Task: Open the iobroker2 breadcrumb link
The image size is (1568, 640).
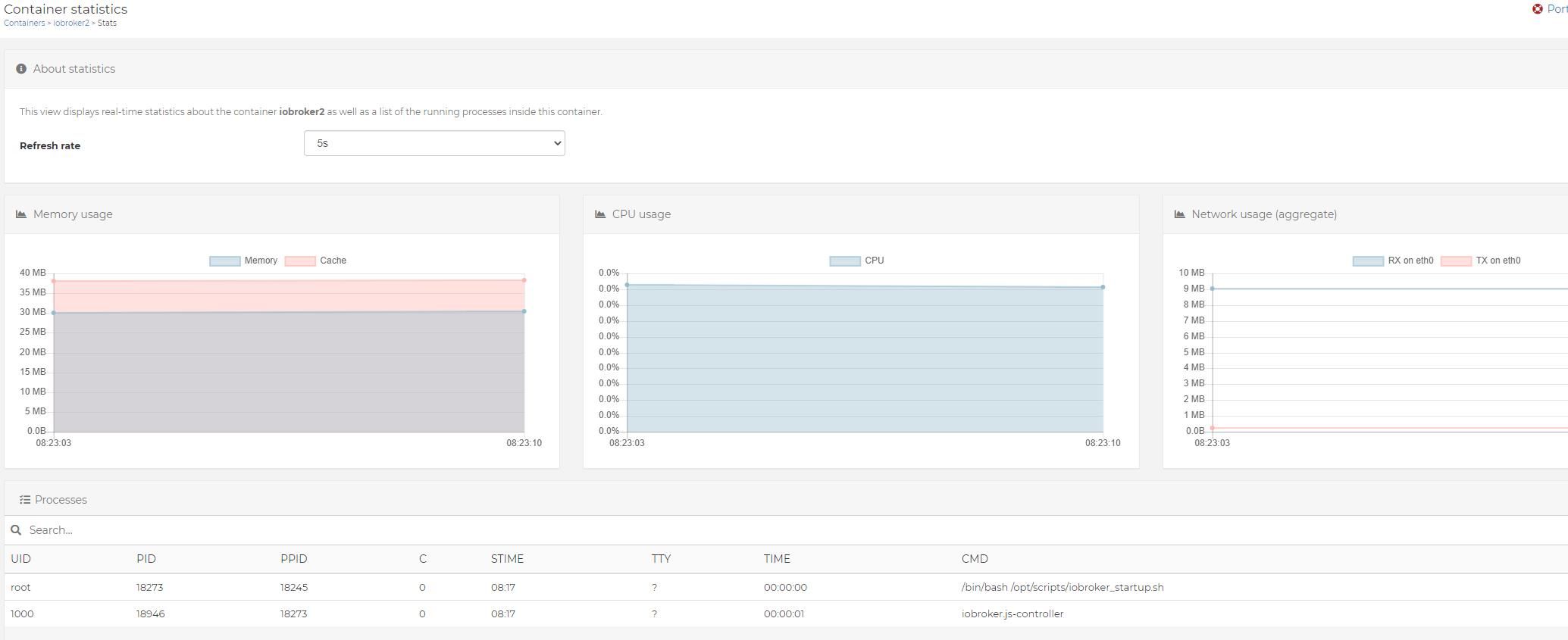Action: tap(71, 23)
